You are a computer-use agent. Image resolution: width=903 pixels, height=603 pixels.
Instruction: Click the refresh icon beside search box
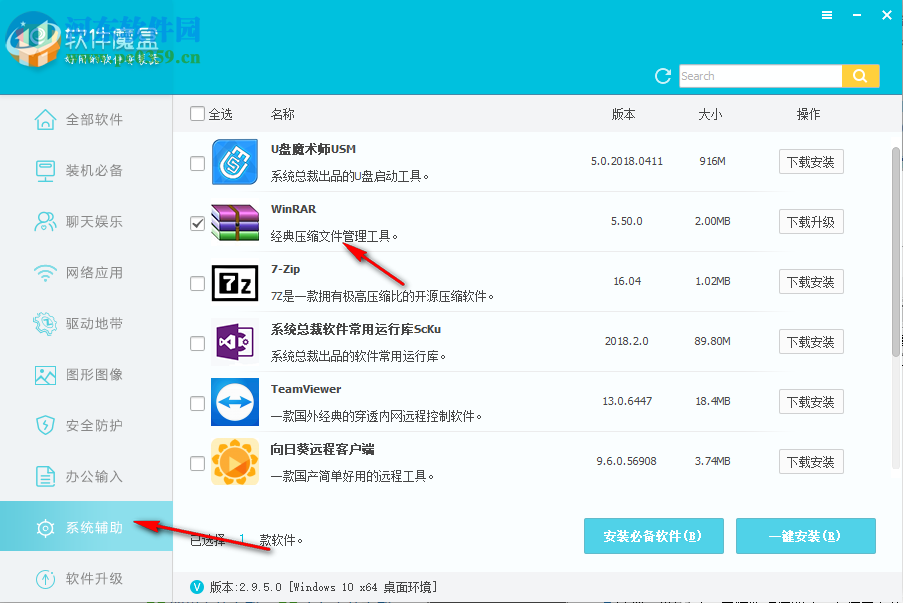coord(663,76)
